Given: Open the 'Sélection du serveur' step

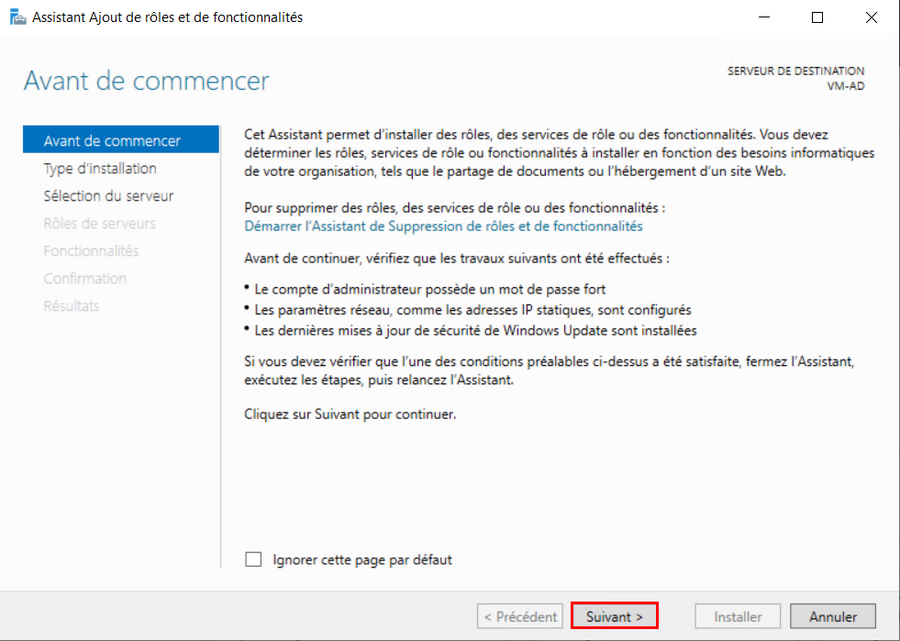Looking at the screenshot, I should 108,196.
